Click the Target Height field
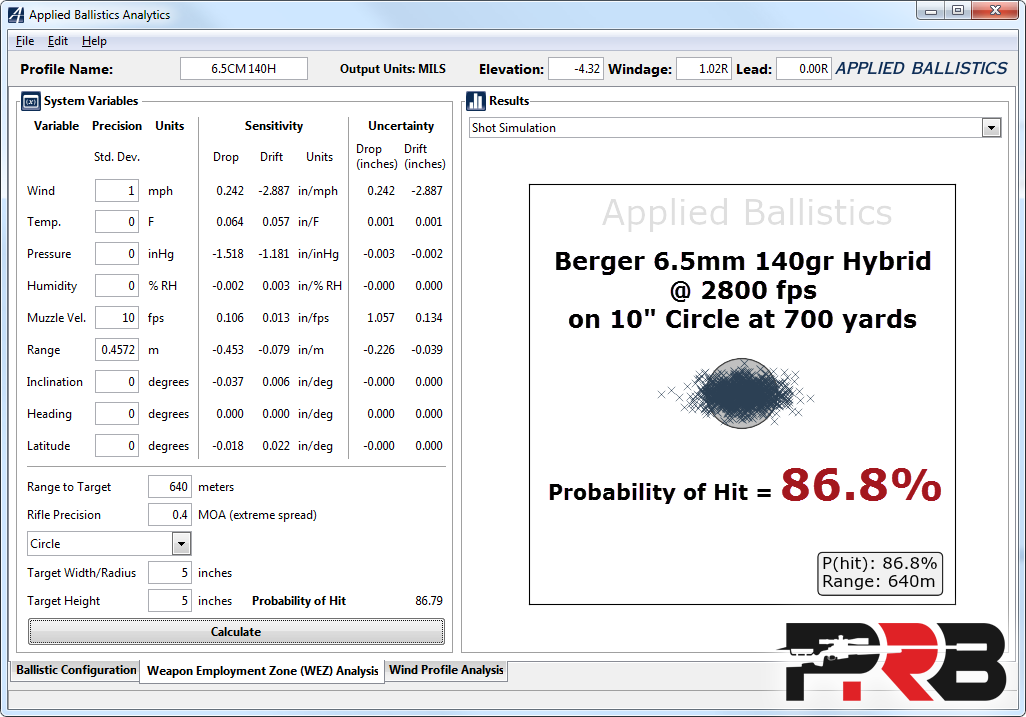 click(169, 601)
